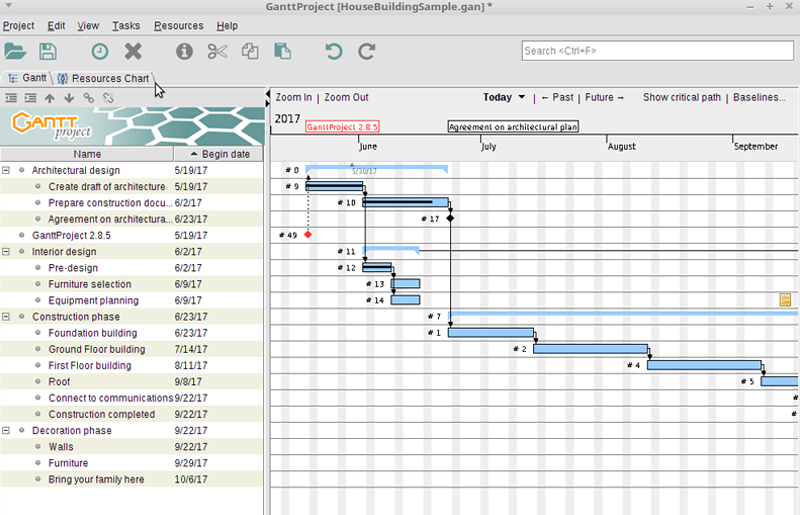Move task up with the arrow icon

(x=49, y=98)
